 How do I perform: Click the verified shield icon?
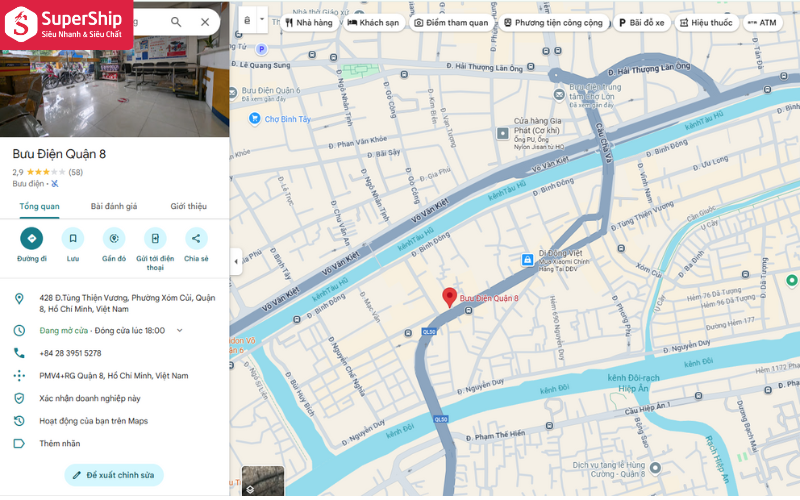[x=19, y=398]
